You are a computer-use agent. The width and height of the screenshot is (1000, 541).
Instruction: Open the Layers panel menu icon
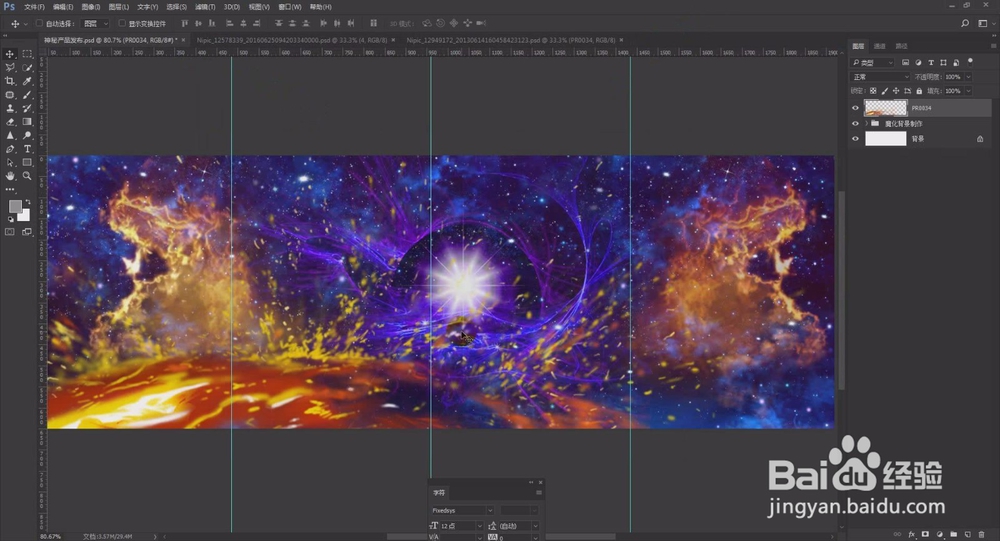[993, 46]
